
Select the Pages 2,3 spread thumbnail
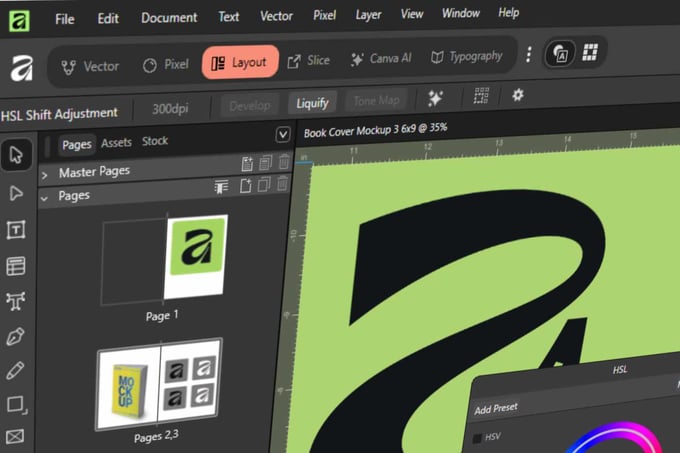point(159,385)
